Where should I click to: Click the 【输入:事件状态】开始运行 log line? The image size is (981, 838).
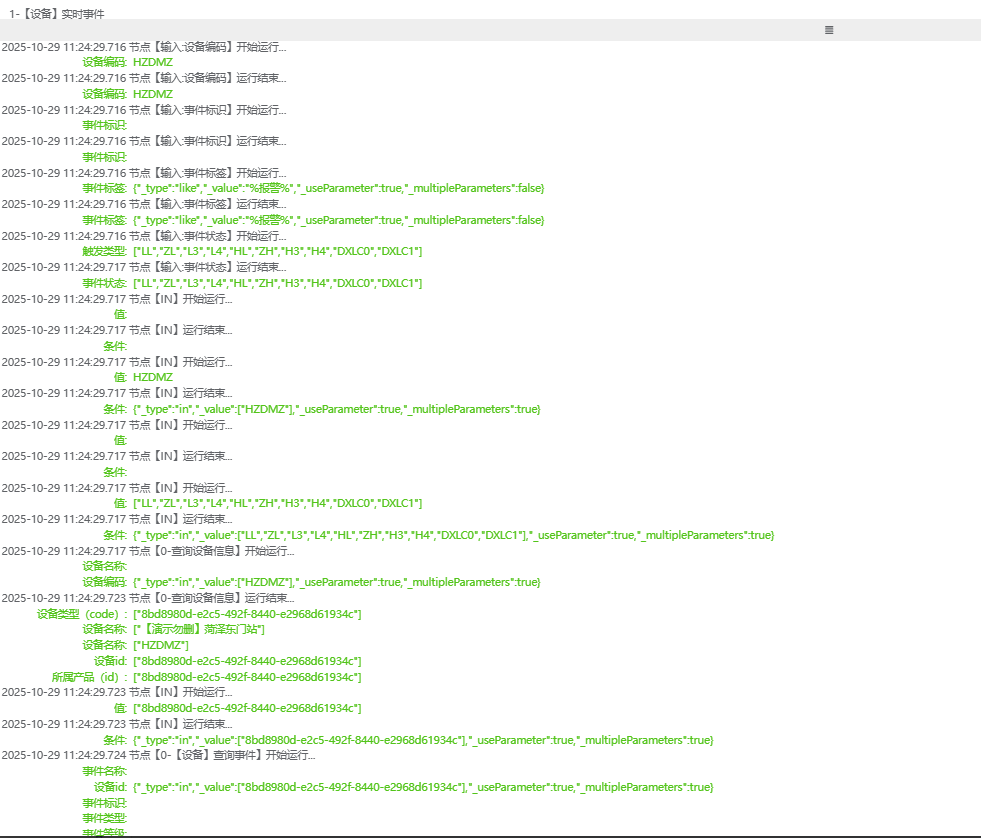(x=144, y=236)
